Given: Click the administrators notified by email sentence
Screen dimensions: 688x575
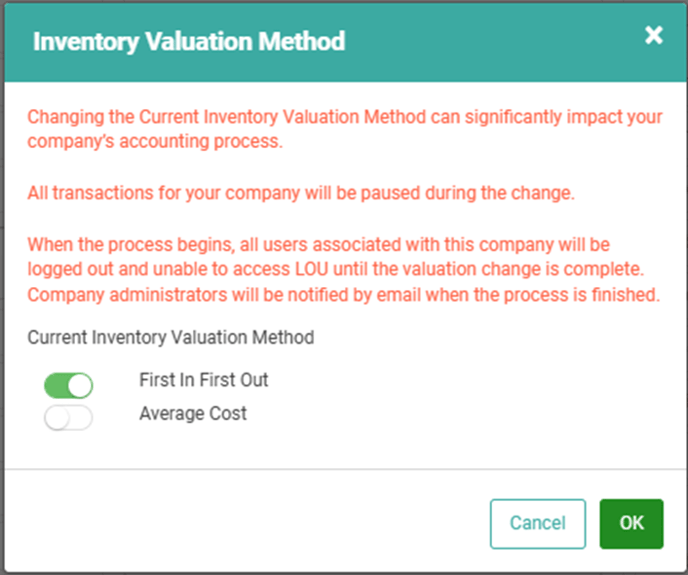Looking at the screenshot, I should click(x=344, y=295).
